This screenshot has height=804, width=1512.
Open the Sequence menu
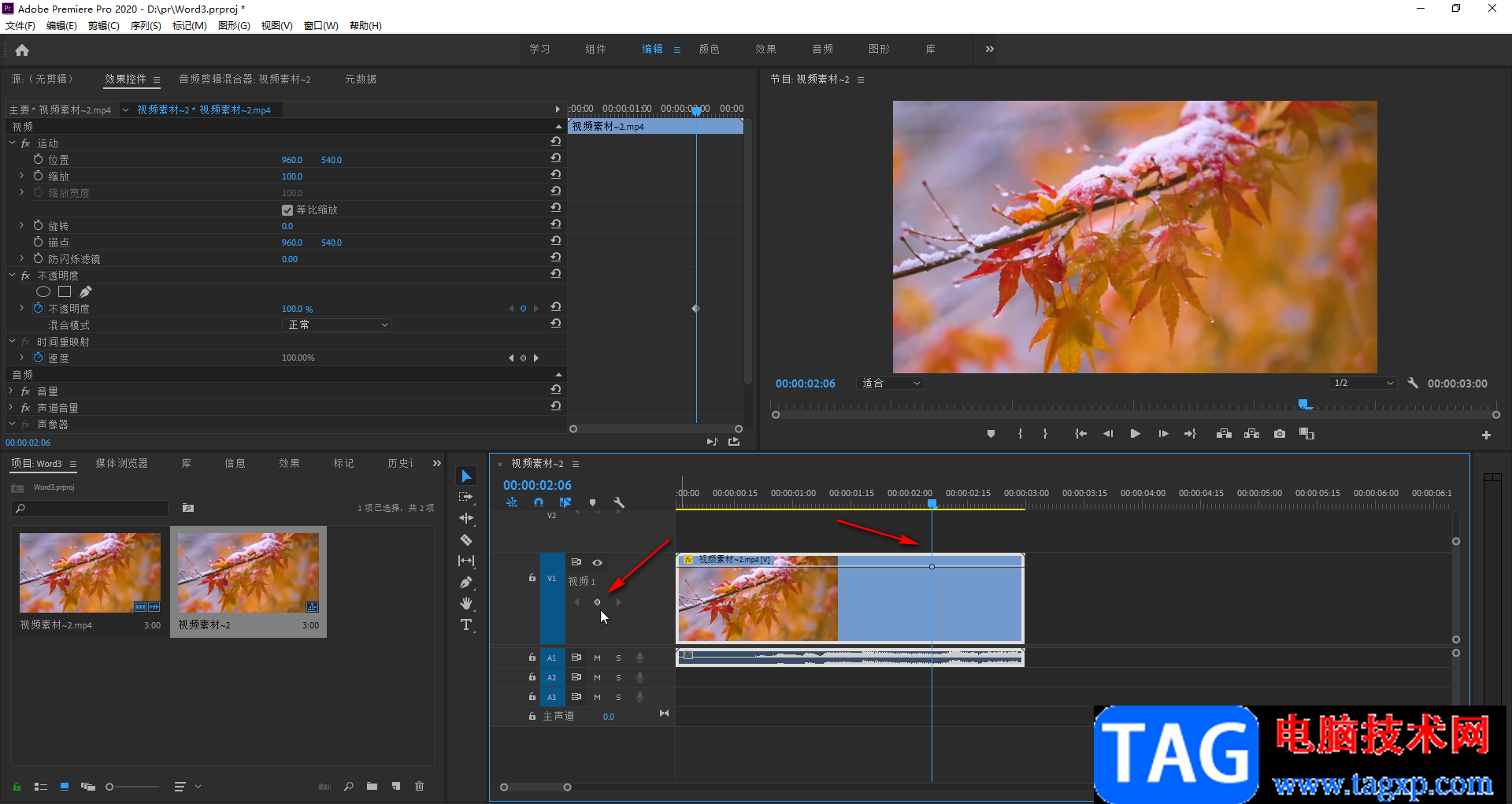click(146, 26)
